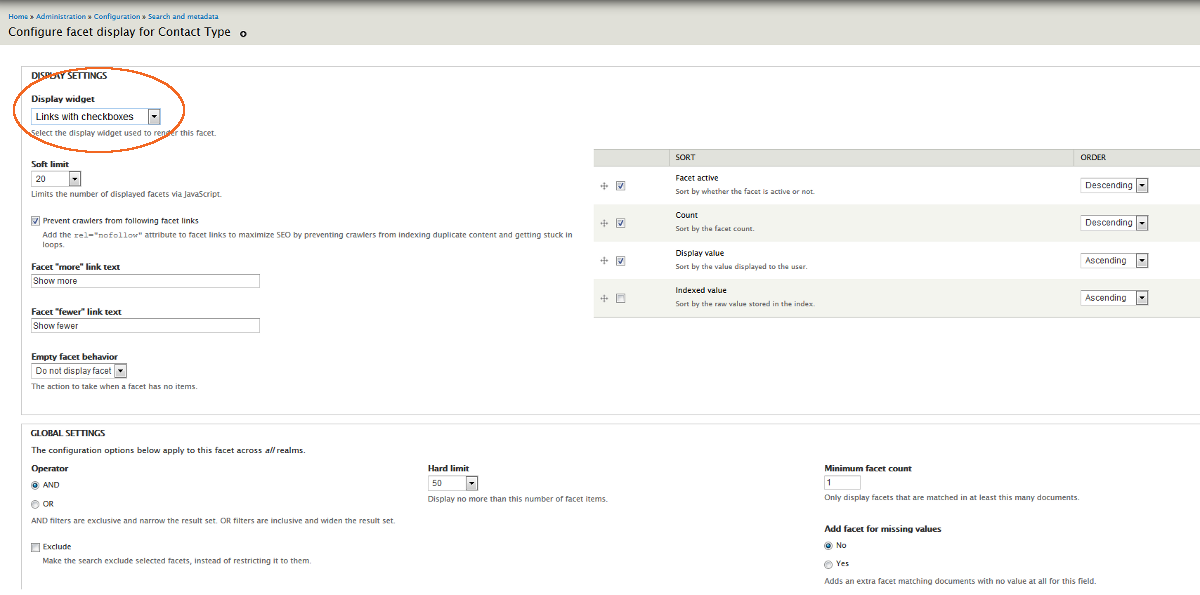The image size is (1200, 595).
Task: Select the Display value drag handle
Action: [x=604, y=260]
